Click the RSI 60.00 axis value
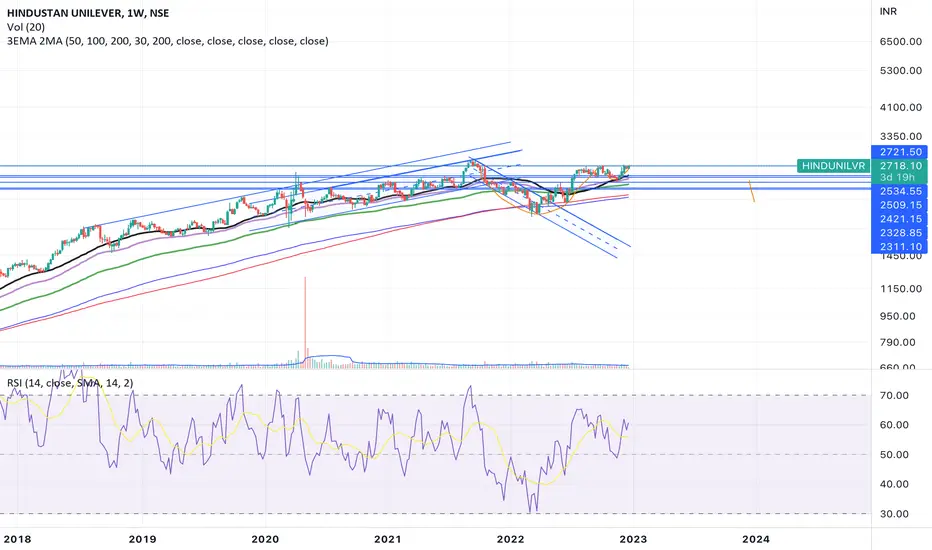Viewport: 932px width, 550px height. (x=895, y=425)
